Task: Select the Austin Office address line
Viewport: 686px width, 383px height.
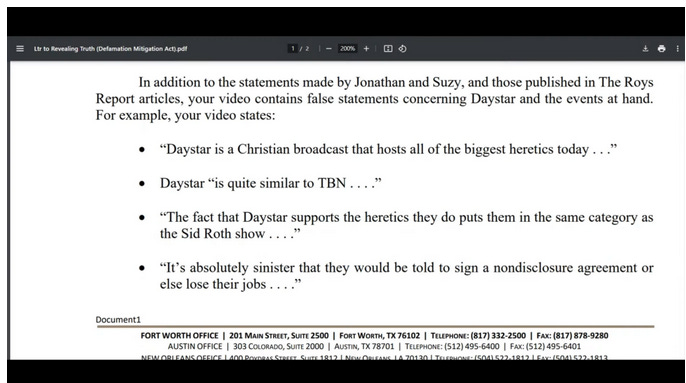Action: (374, 346)
